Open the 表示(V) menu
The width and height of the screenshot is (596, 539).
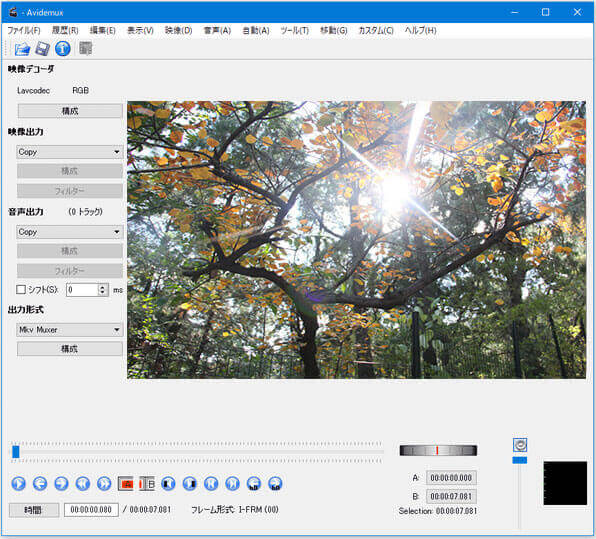click(x=140, y=30)
